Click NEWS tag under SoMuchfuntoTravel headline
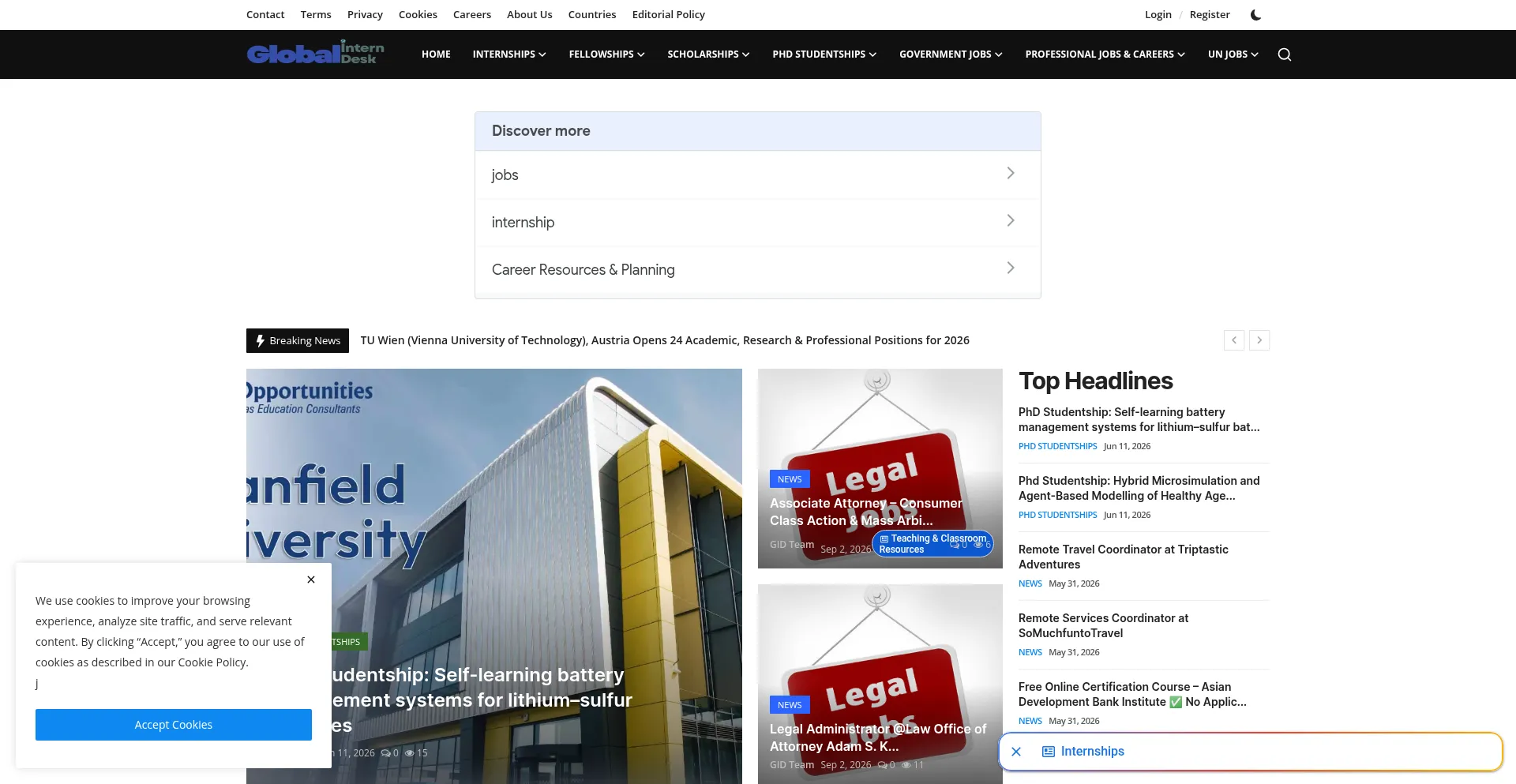The image size is (1516, 784). point(1030,652)
